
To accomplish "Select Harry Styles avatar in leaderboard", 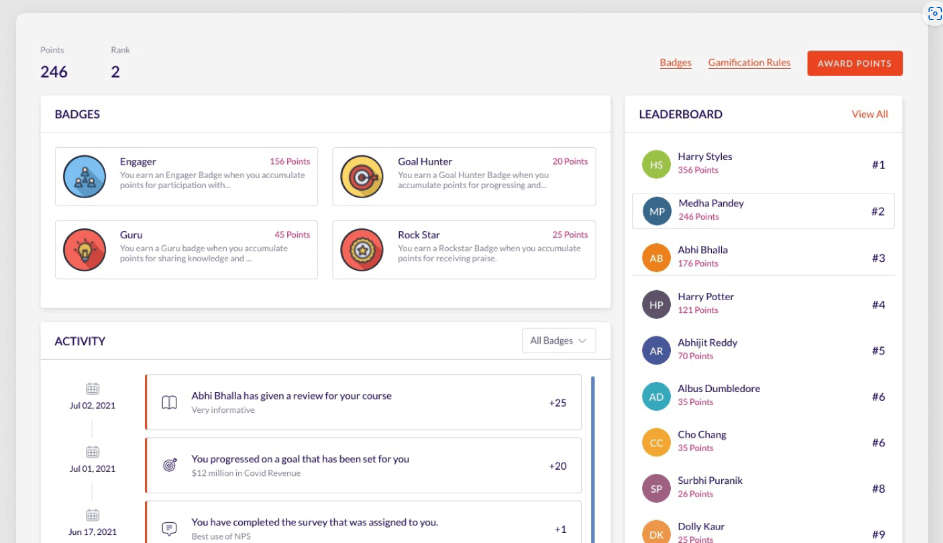I will tap(656, 164).
